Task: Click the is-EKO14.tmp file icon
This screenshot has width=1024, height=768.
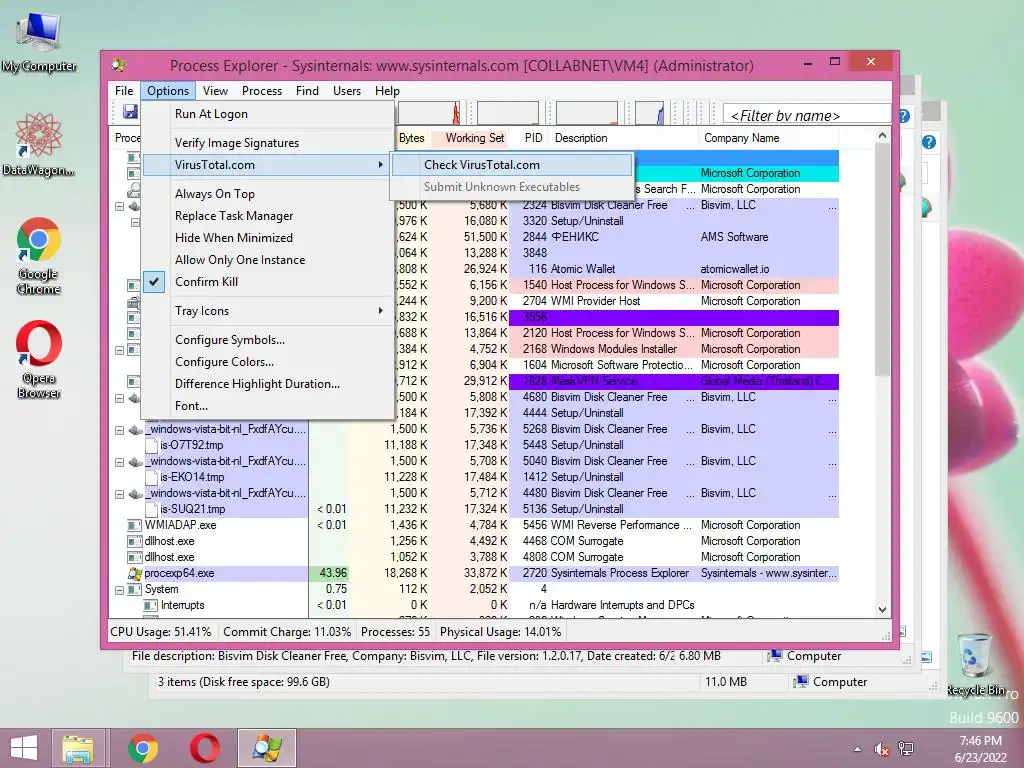Action: point(151,477)
